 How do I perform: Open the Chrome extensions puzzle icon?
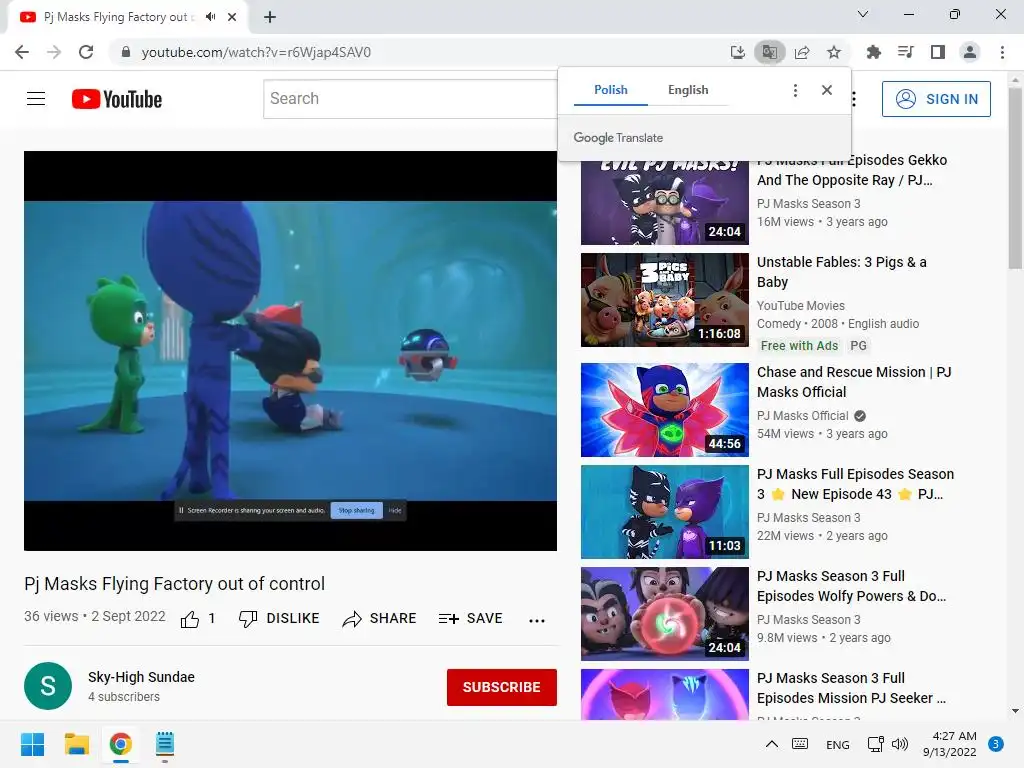click(x=873, y=52)
